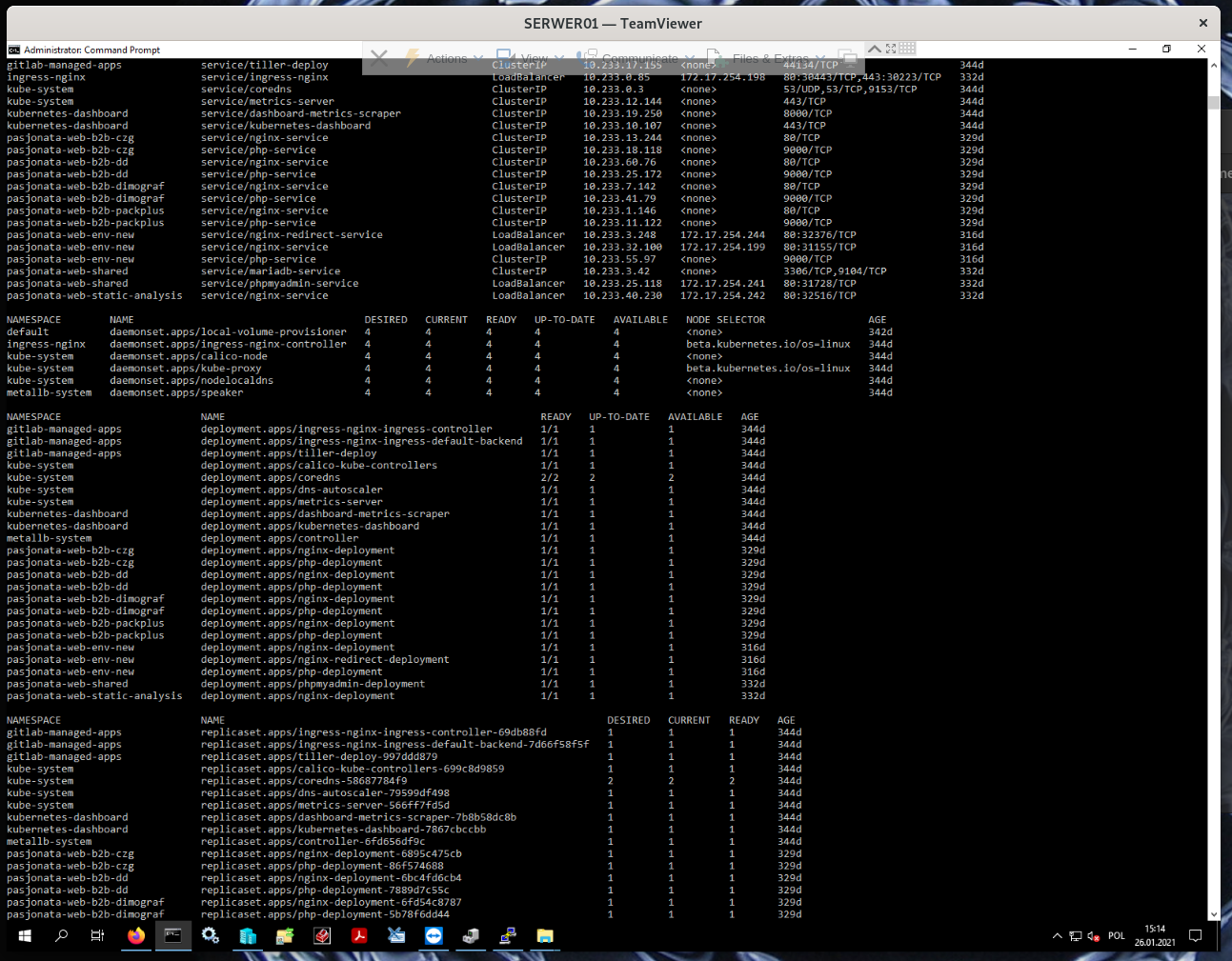Open File Explorer from the taskbar
This screenshot has height=961, width=1232.
coord(545,936)
